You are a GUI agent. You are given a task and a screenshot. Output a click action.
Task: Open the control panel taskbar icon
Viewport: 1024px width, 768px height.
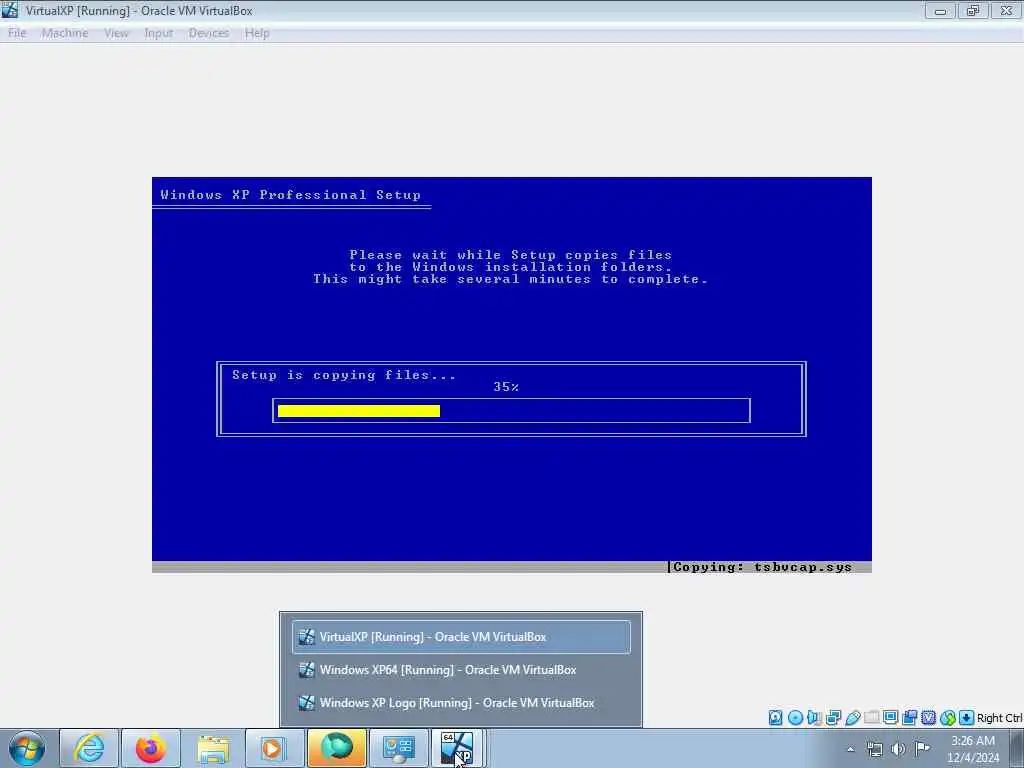(398, 748)
